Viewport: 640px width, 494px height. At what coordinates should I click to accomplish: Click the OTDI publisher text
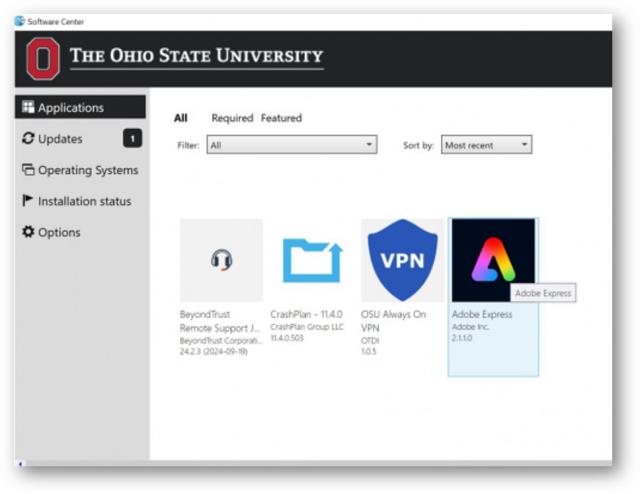pos(370,340)
